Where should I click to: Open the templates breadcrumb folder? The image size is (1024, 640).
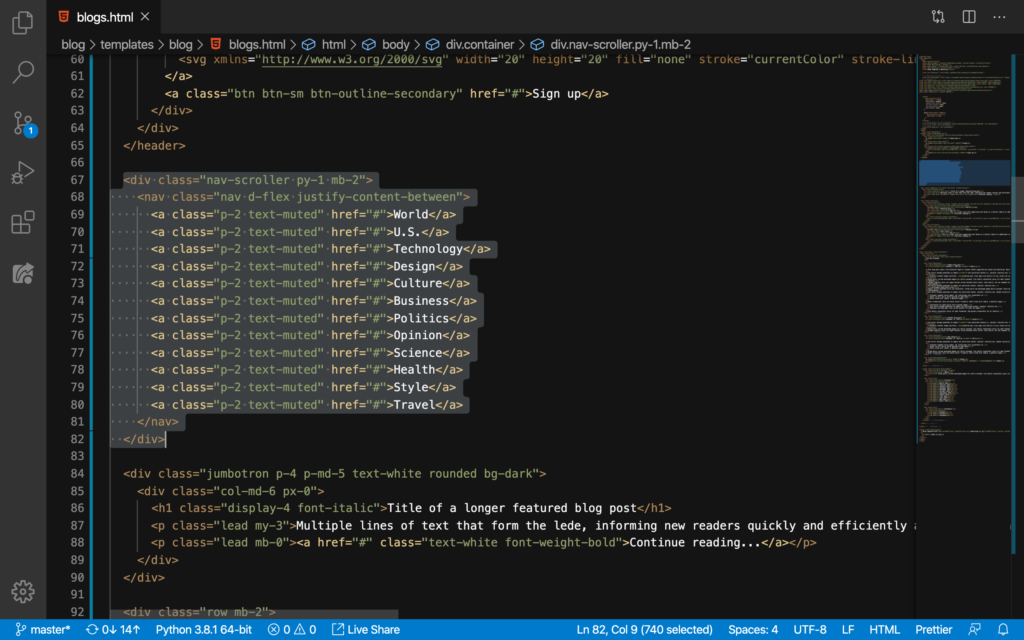coord(127,44)
